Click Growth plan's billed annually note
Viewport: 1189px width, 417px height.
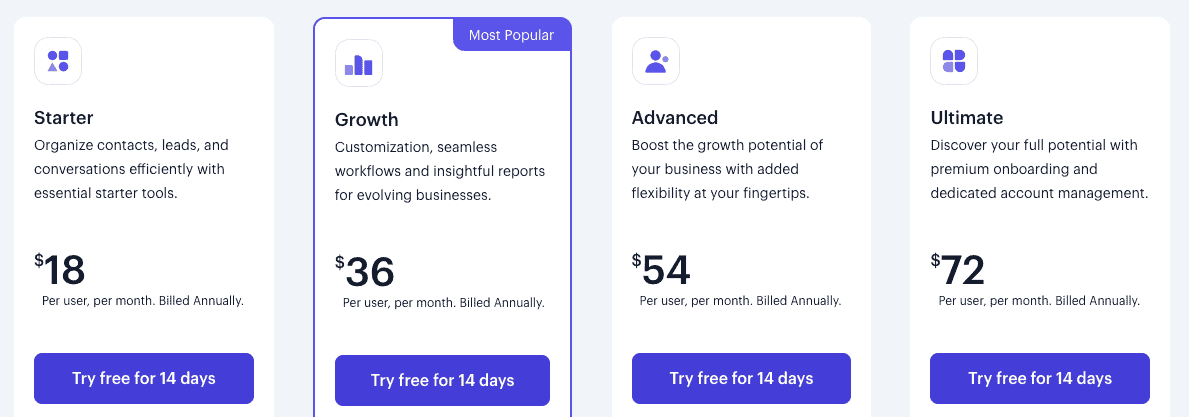444,303
